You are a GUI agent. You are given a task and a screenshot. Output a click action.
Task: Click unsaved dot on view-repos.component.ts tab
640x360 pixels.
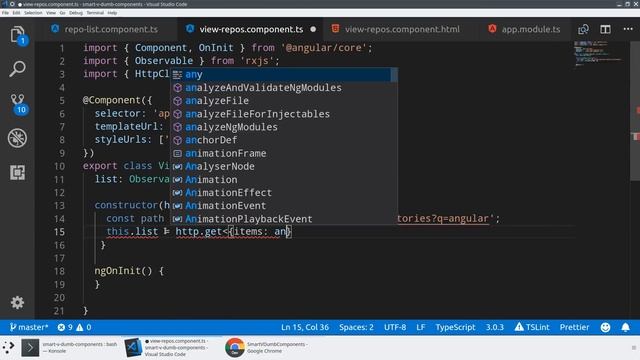313,29
